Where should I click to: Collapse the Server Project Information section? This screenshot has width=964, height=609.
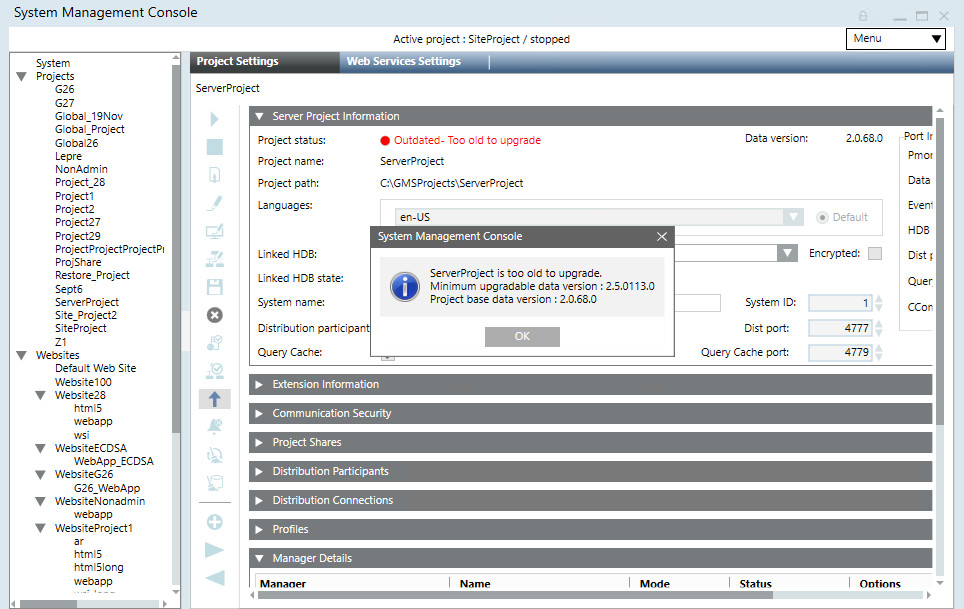[x=259, y=116]
